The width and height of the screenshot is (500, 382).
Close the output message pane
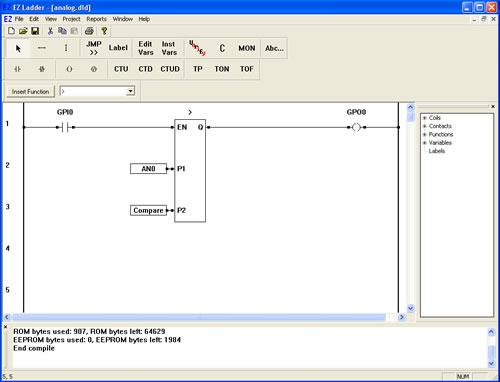coord(5,327)
